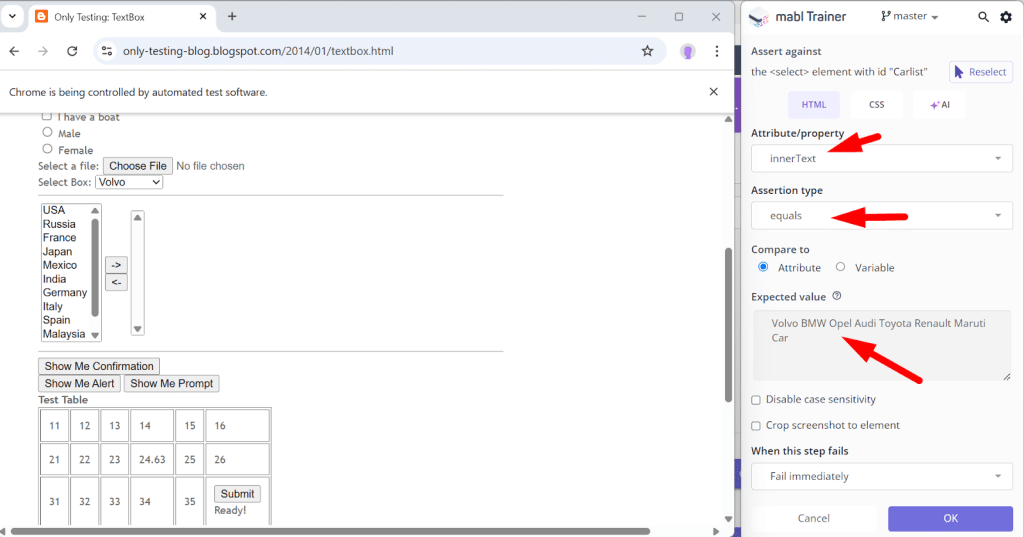Click the Expected value text area
Viewport: 1024px width, 537px height.
coord(882,345)
